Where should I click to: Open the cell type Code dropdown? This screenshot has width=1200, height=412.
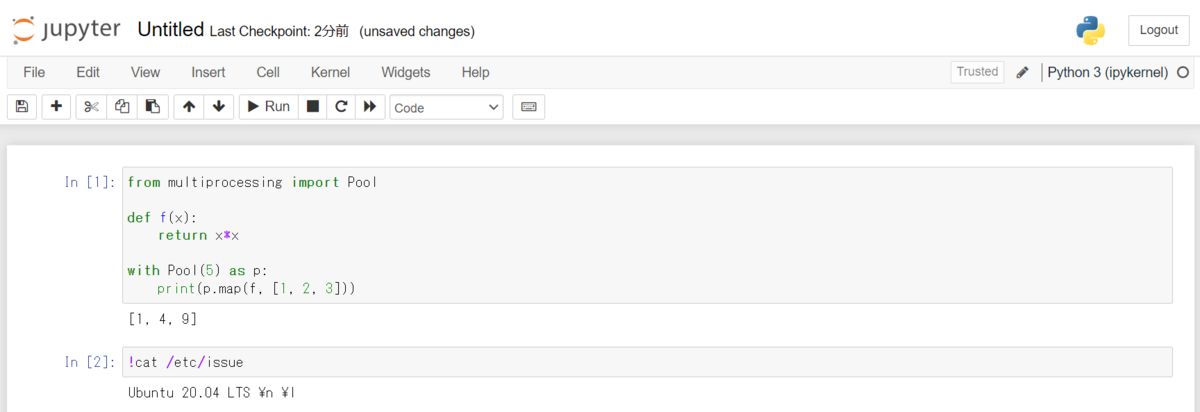click(x=447, y=107)
